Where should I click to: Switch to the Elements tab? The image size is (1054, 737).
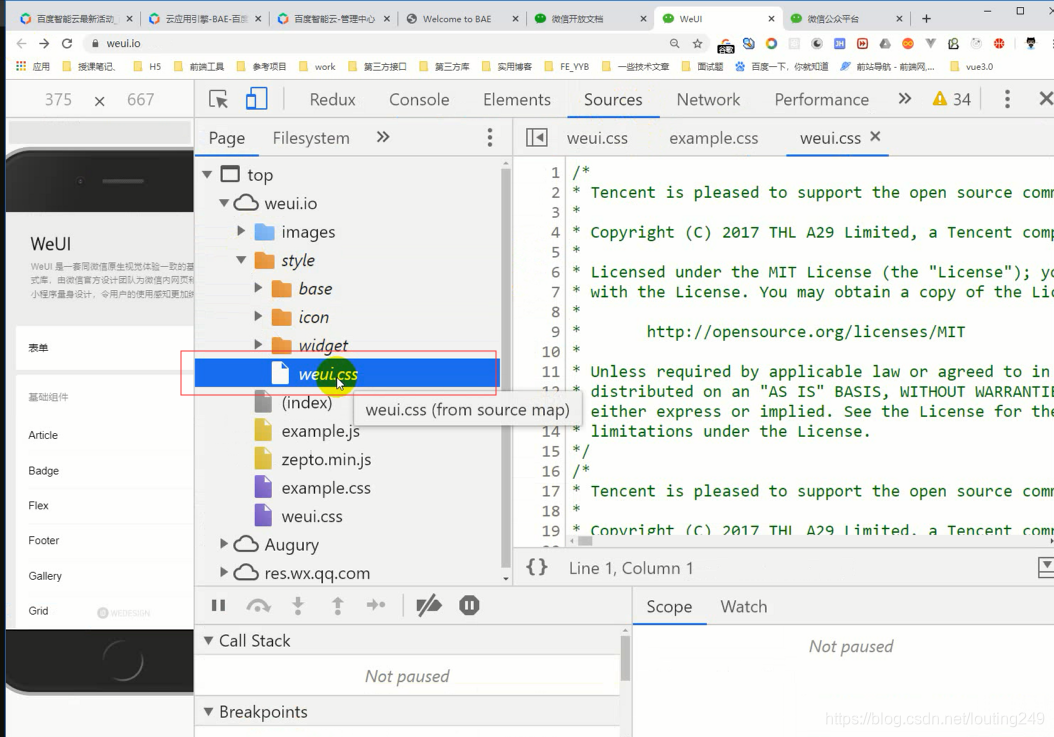point(516,100)
